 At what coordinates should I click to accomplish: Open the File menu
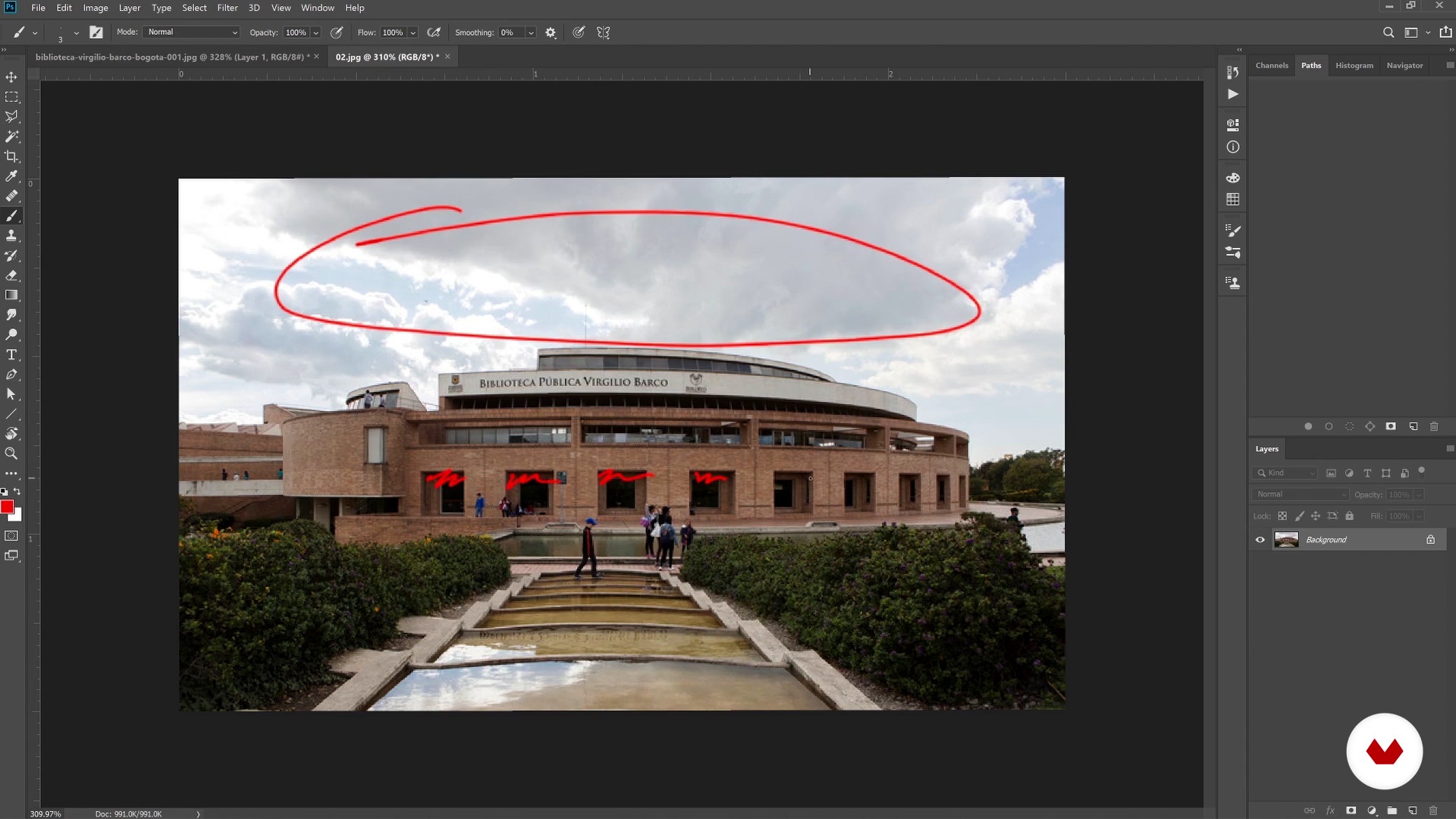(x=38, y=8)
